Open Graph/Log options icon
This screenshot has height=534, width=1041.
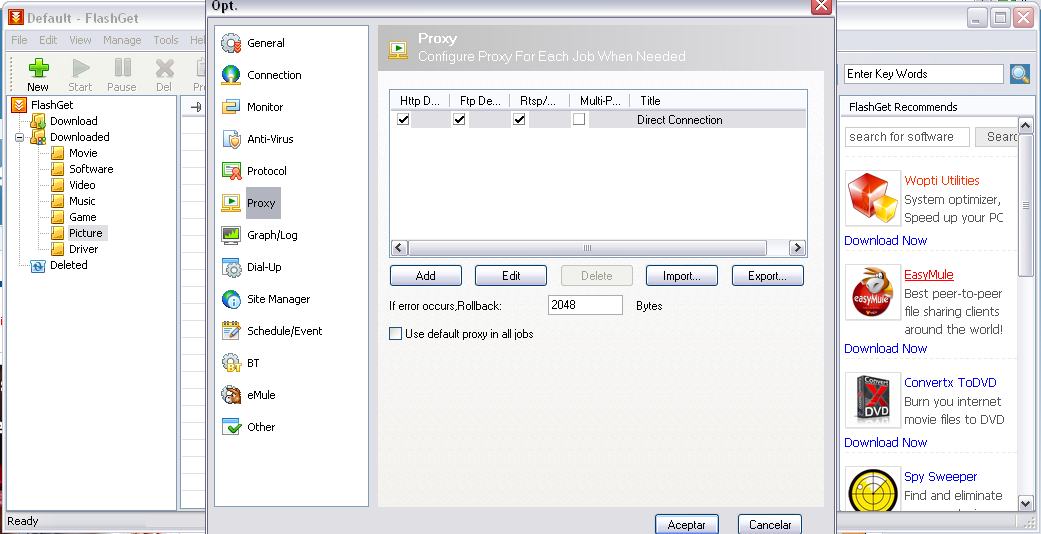point(231,234)
